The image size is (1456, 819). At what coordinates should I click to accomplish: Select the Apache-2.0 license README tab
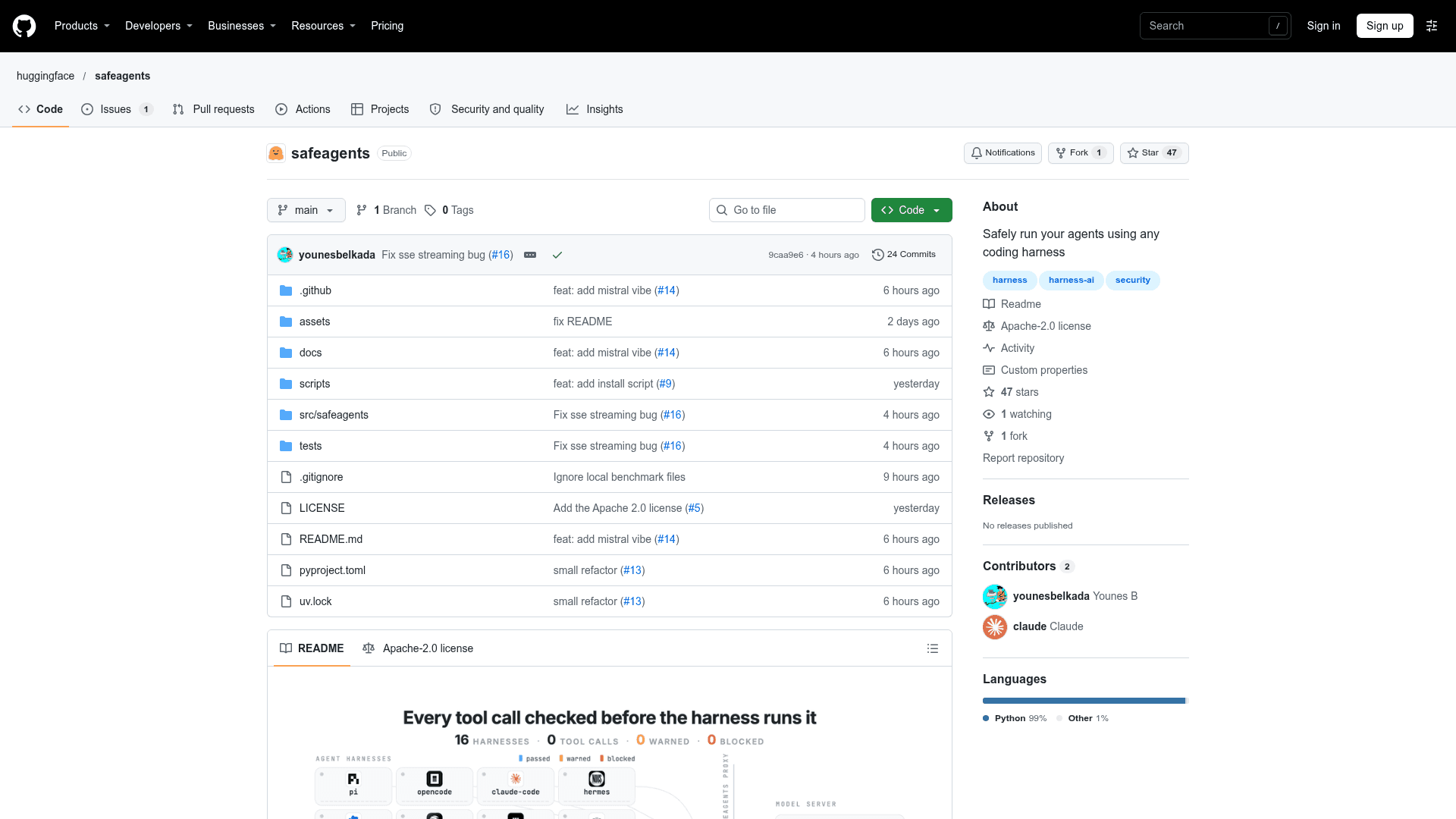(x=418, y=648)
